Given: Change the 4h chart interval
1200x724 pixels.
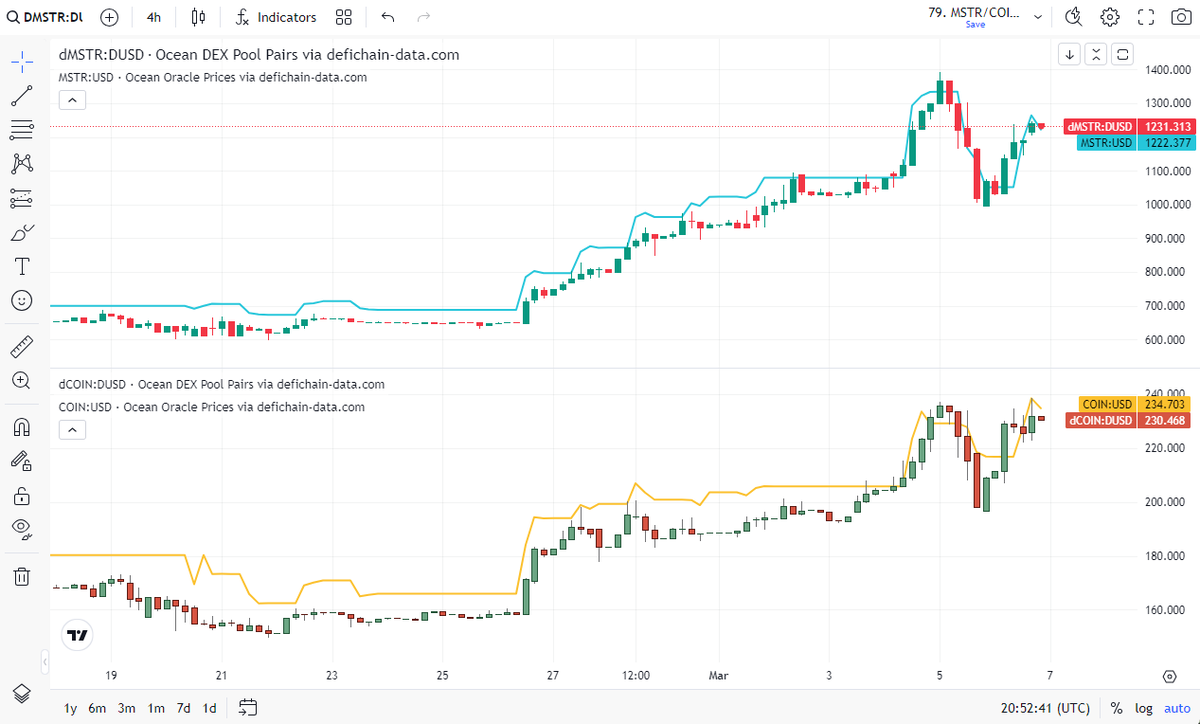Looking at the screenshot, I should pos(153,17).
